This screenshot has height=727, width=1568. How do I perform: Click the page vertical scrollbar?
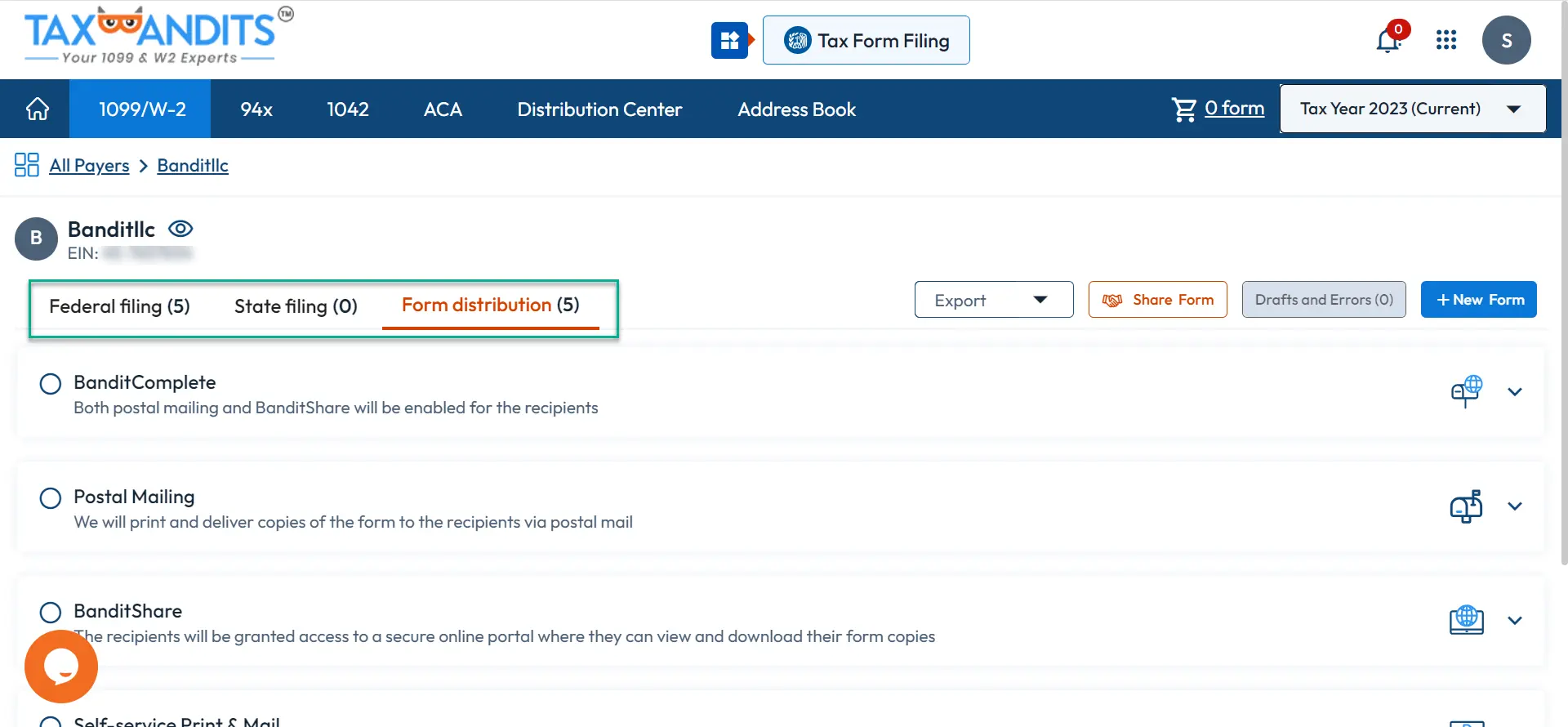[x=1564, y=282]
